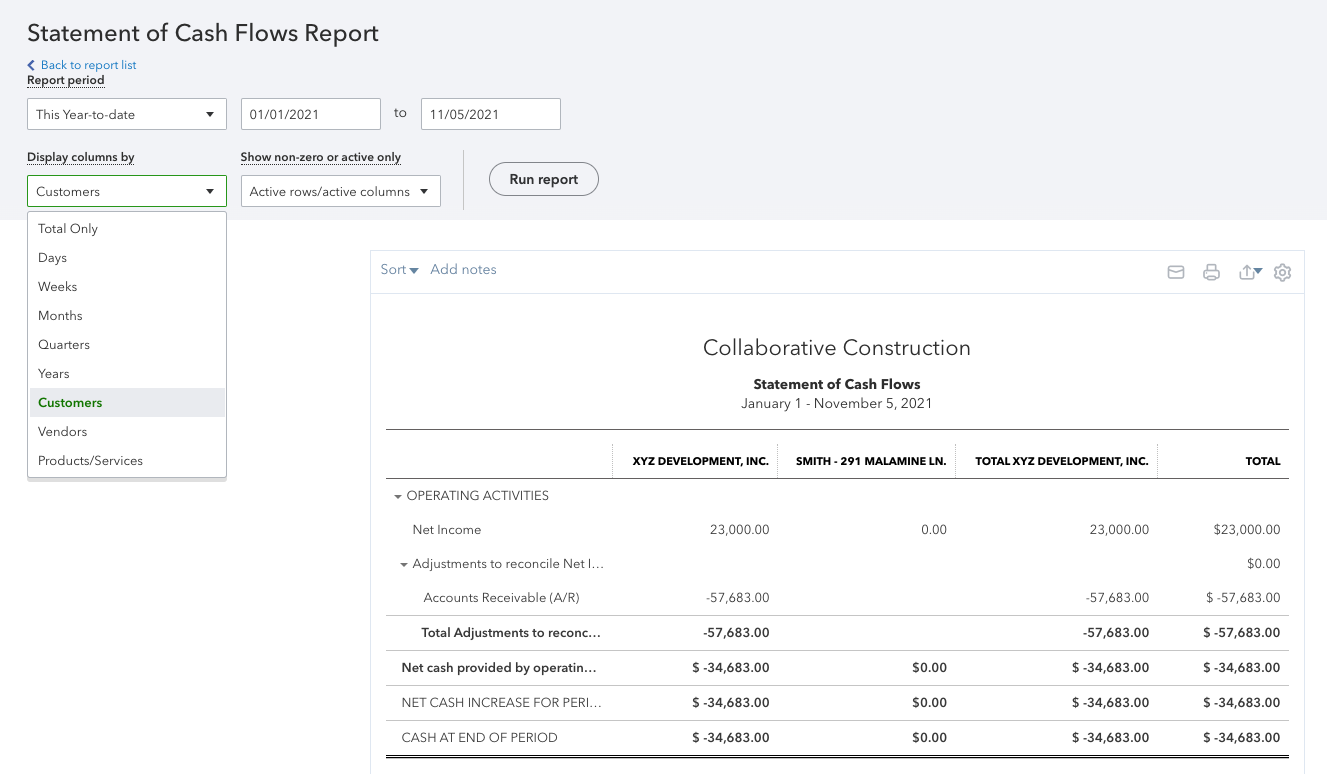Collapse the Adjustments to reconcile Net Income section

[x=407, y=563]
